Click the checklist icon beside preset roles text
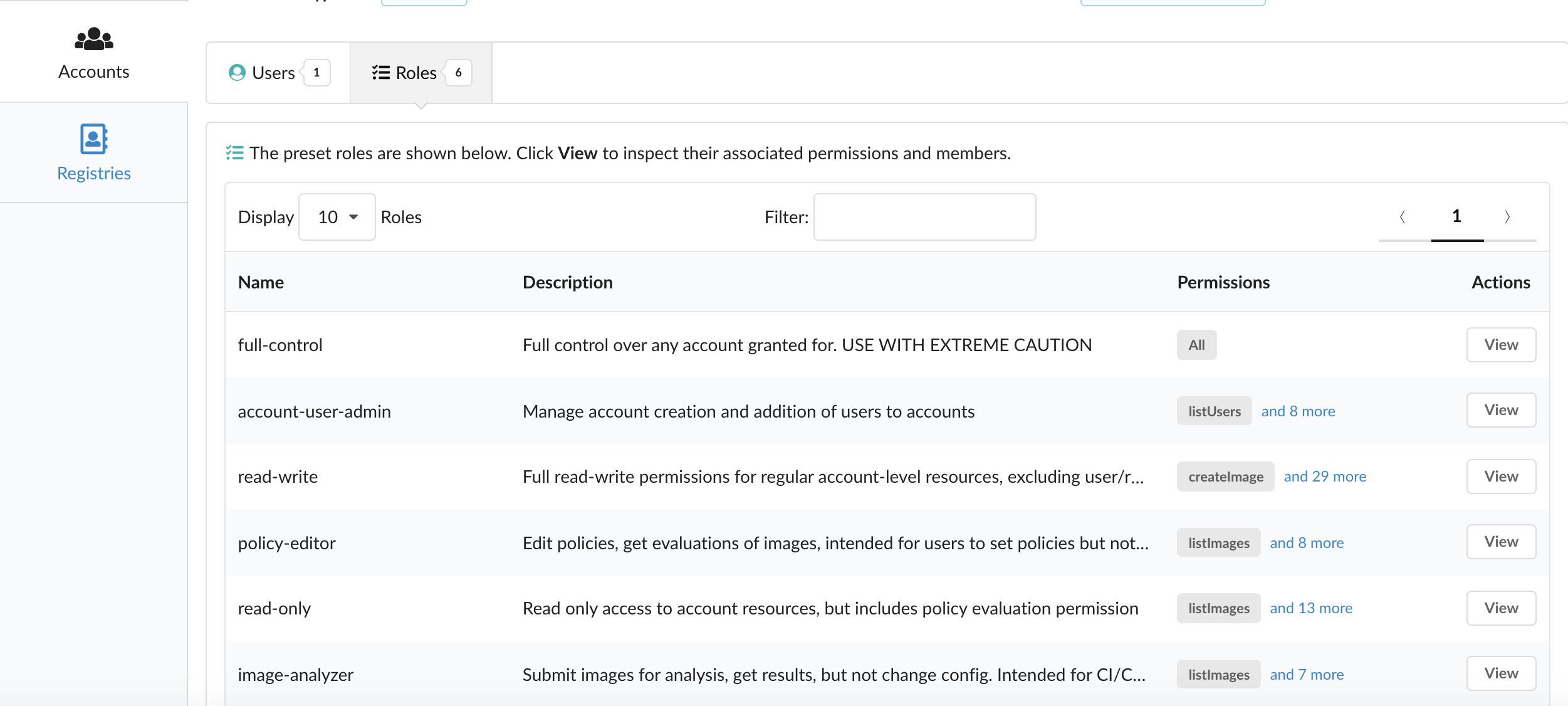 [235, 153]
